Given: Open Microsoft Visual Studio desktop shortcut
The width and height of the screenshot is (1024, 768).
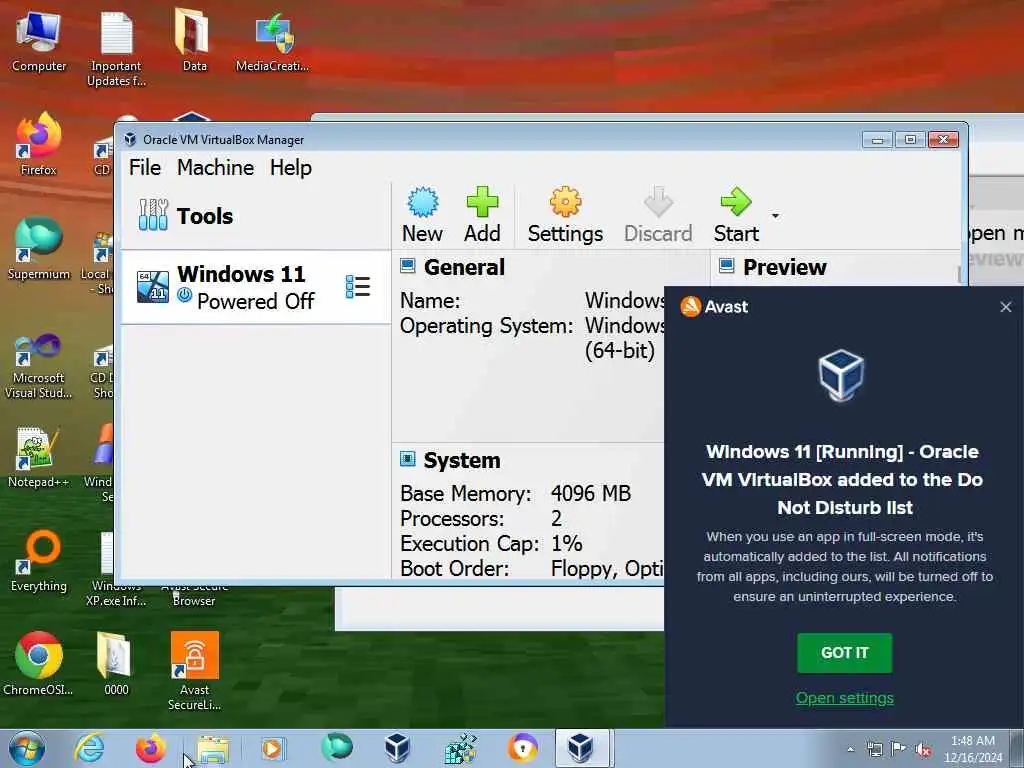Looking at the screenshot, I should [x=39, y=366].
